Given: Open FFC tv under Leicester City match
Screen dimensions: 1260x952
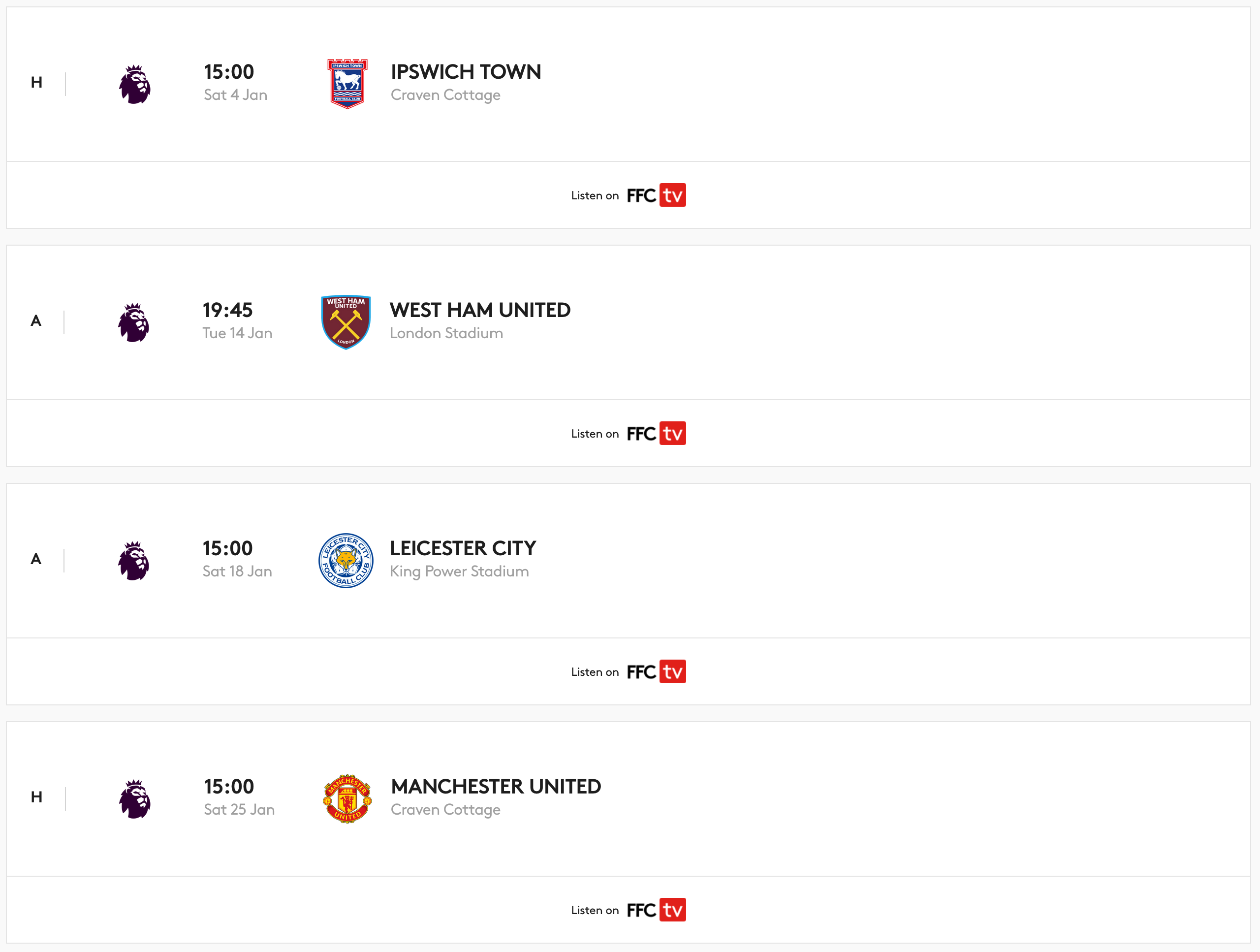Looking at the screenshot, I should 656,671.
